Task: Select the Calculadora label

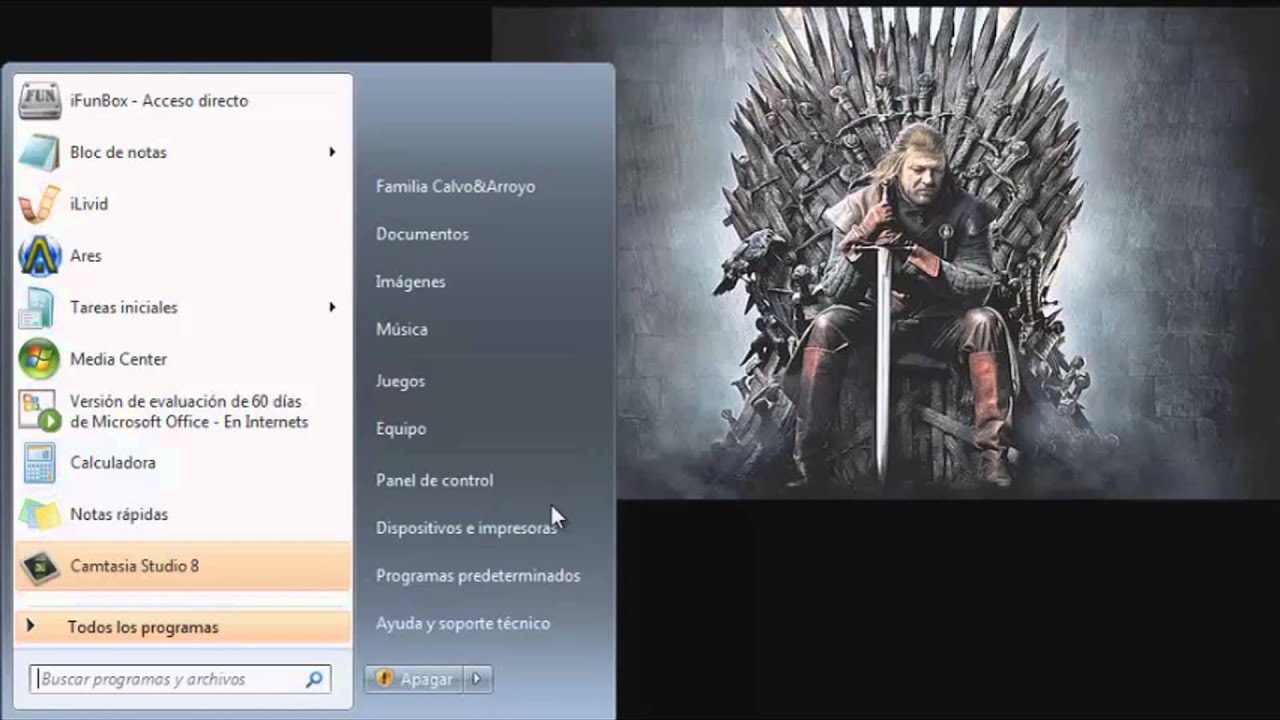Action: tap(113, 463)
